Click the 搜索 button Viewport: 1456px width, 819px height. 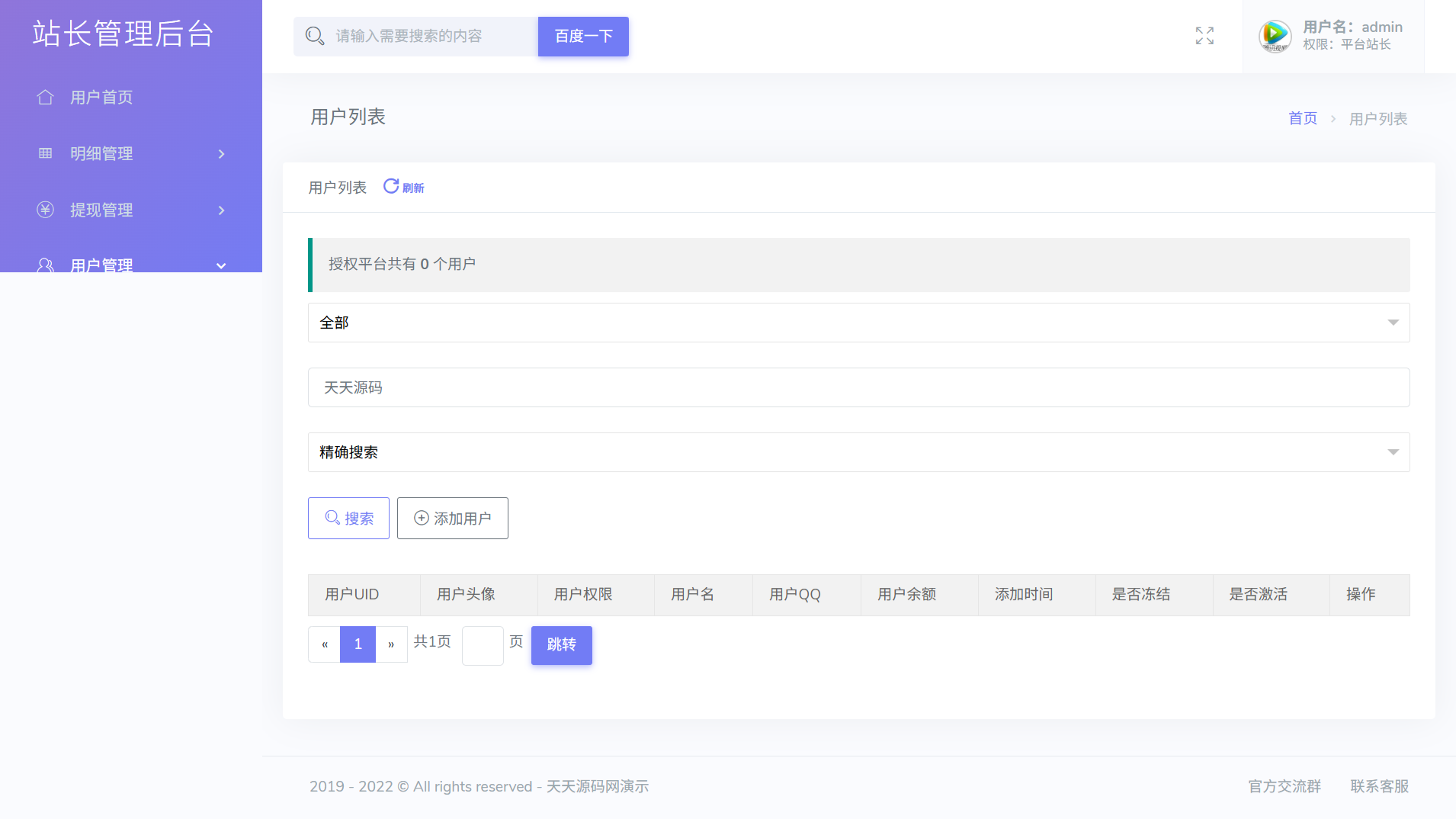(348, 518)
